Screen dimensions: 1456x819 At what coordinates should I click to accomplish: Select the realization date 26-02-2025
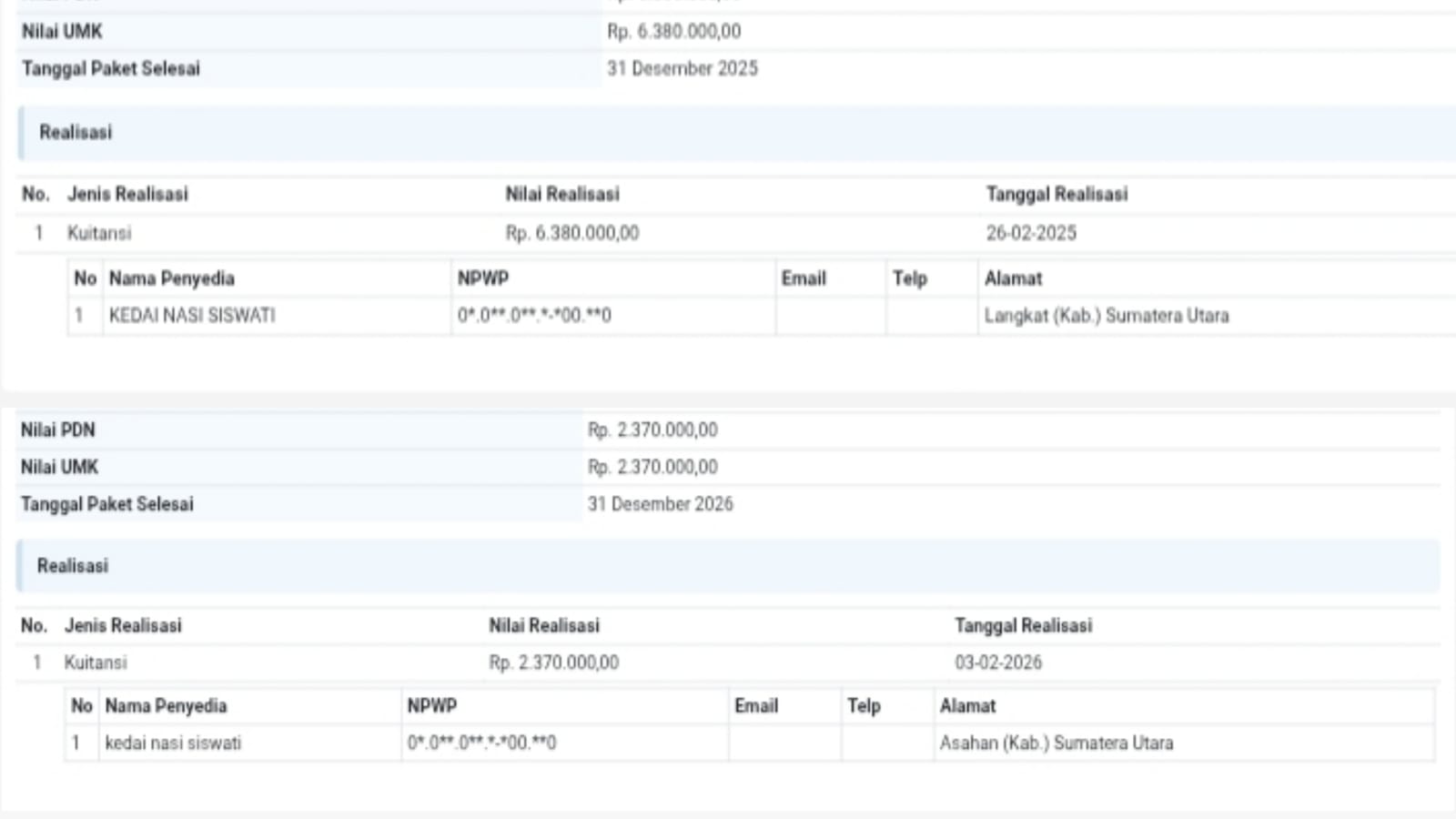[x=1031, y=233]
